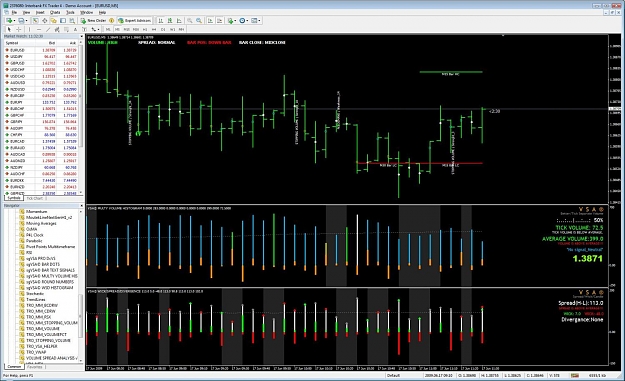Open the Arrows symbols tool
Viewport: 625px width, 381px height.
[93, 29]
